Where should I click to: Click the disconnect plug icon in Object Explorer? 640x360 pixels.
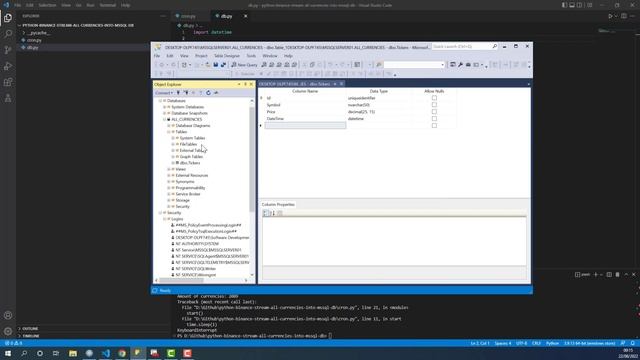tap(186, 93)
